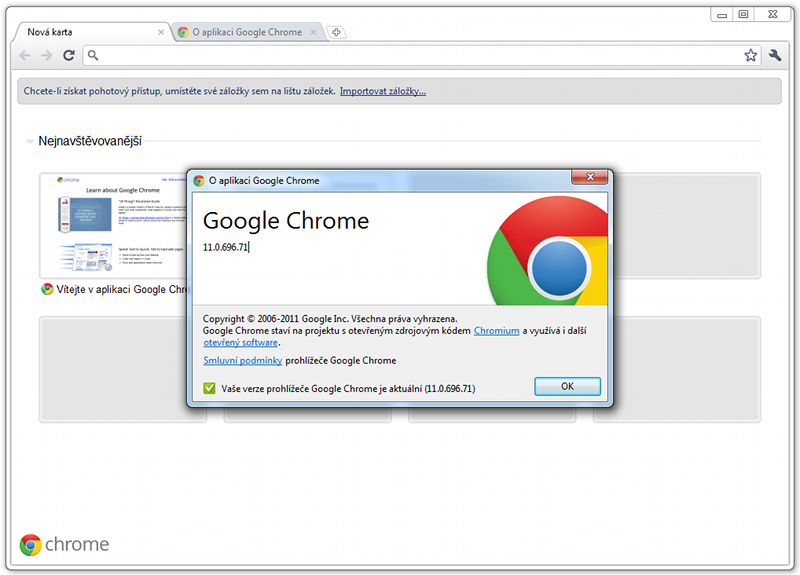Go forward with the forward arrow

46,55
